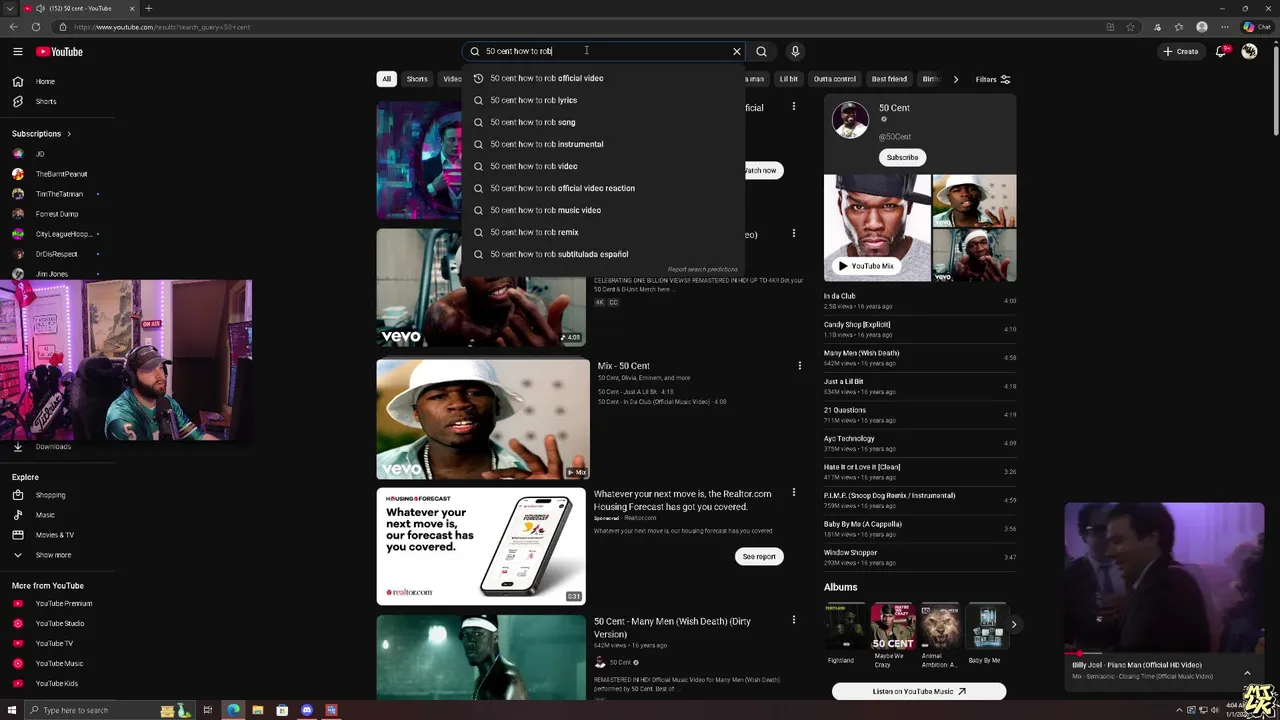
Task: Open the YouTube hamburger guide menu
Action: (x=18, y=51)
